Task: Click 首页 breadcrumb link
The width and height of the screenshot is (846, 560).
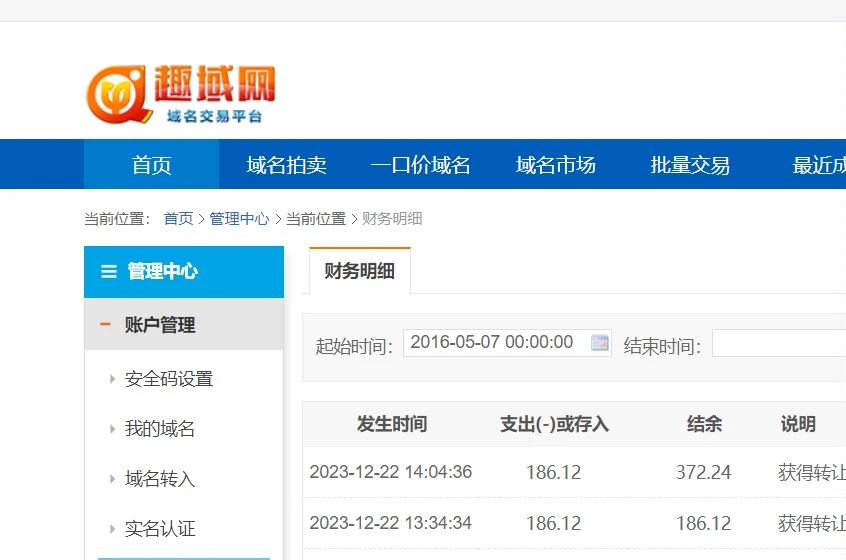Action: tap(178, 219)
